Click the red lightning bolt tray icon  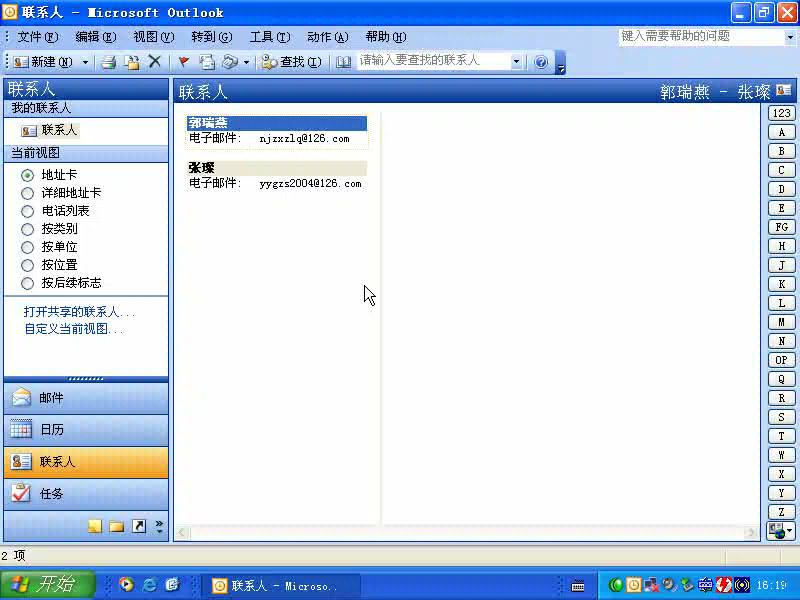(x=723, y=585)
